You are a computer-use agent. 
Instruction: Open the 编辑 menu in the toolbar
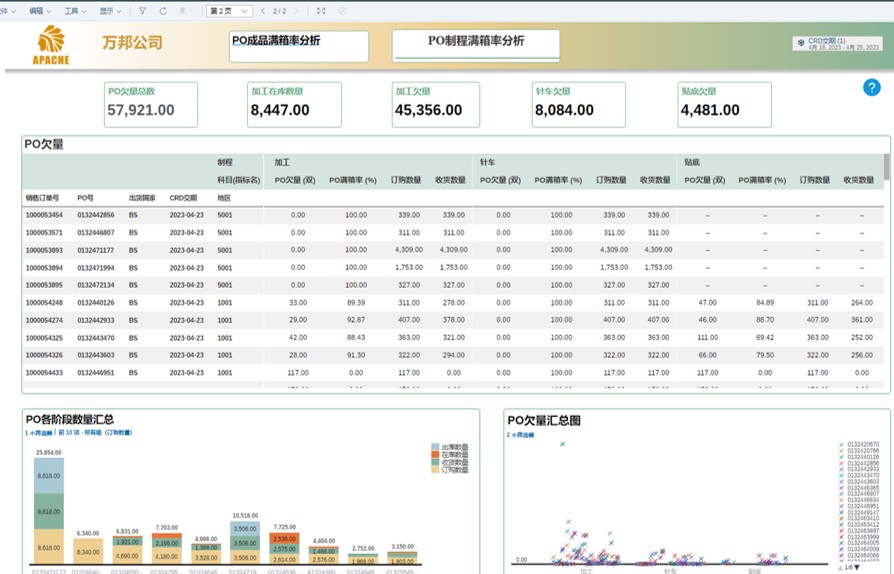pyautogui.click(x=40, y=11)
